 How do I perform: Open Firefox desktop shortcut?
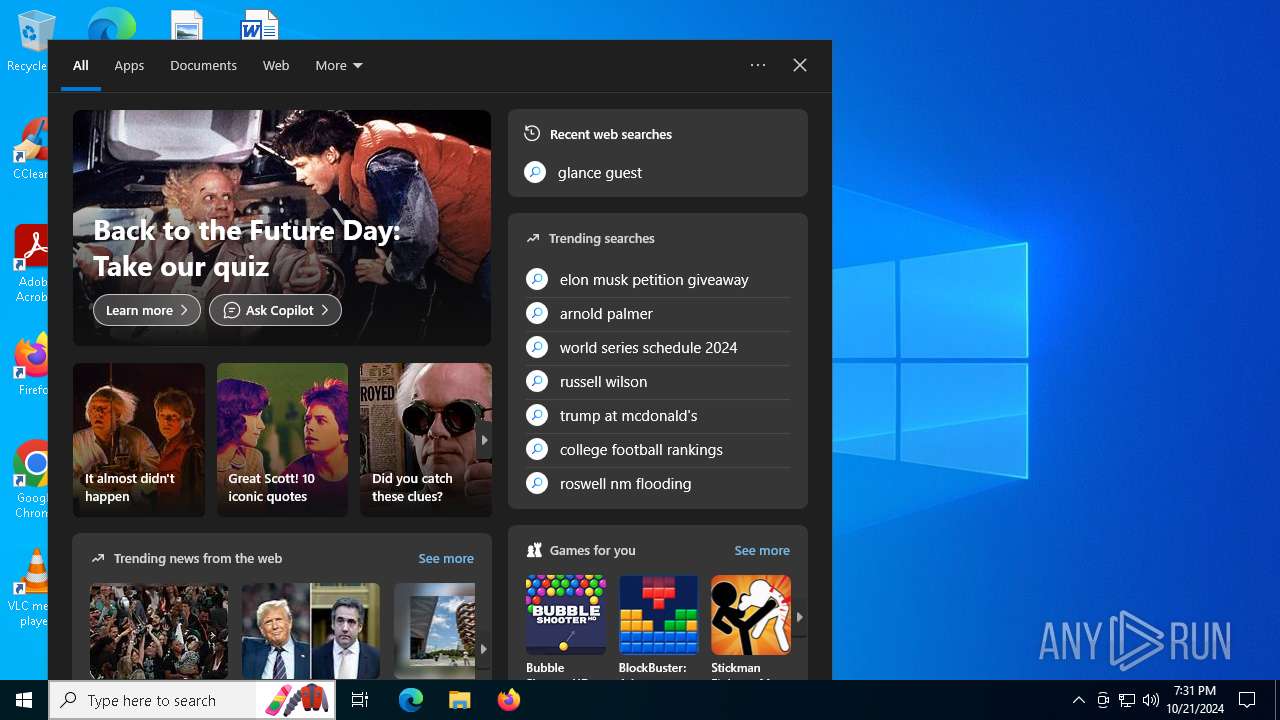point(32,365)
